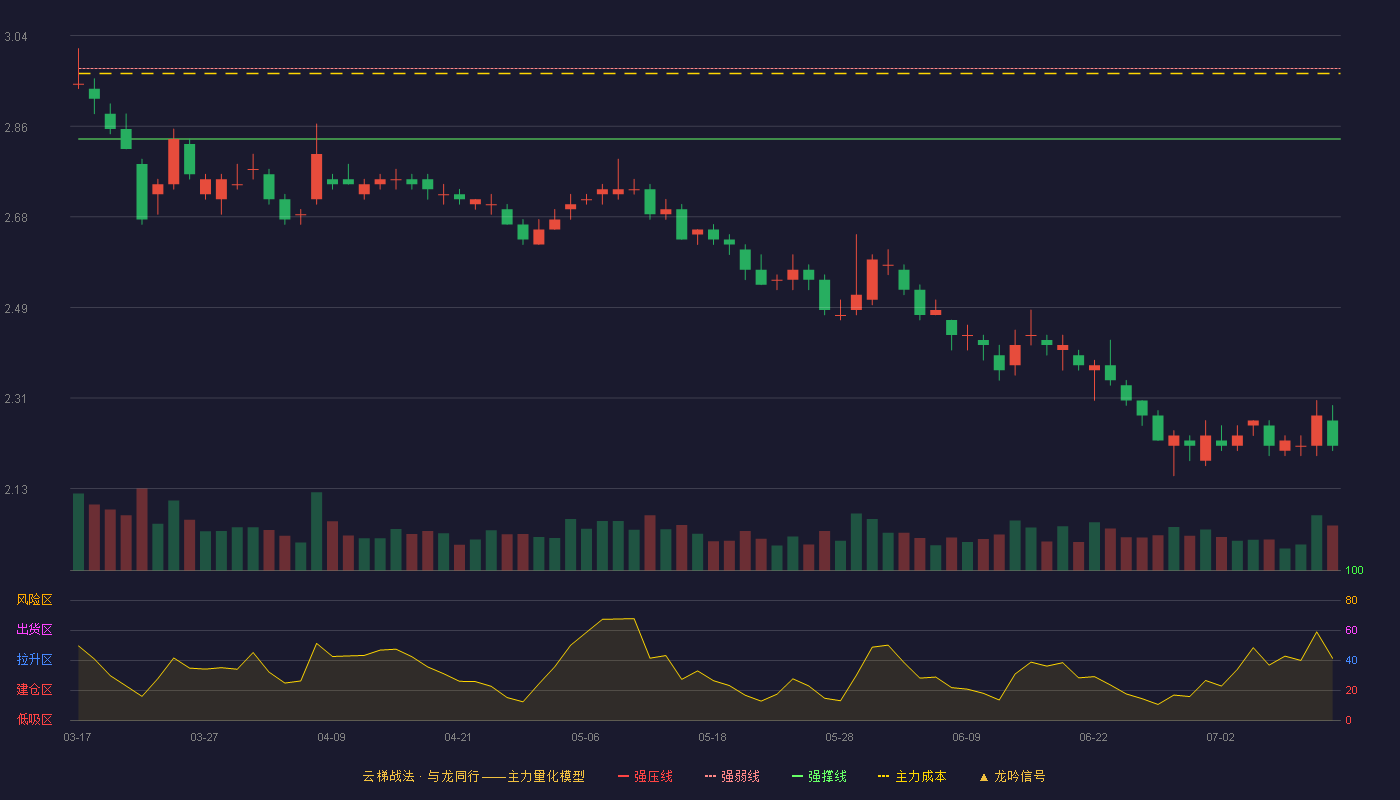The width and height of the screenshot is (1400, 800).
Task: Toggle the 强压线 legend item
Action: pyautogui.click(x=645, y=776)
